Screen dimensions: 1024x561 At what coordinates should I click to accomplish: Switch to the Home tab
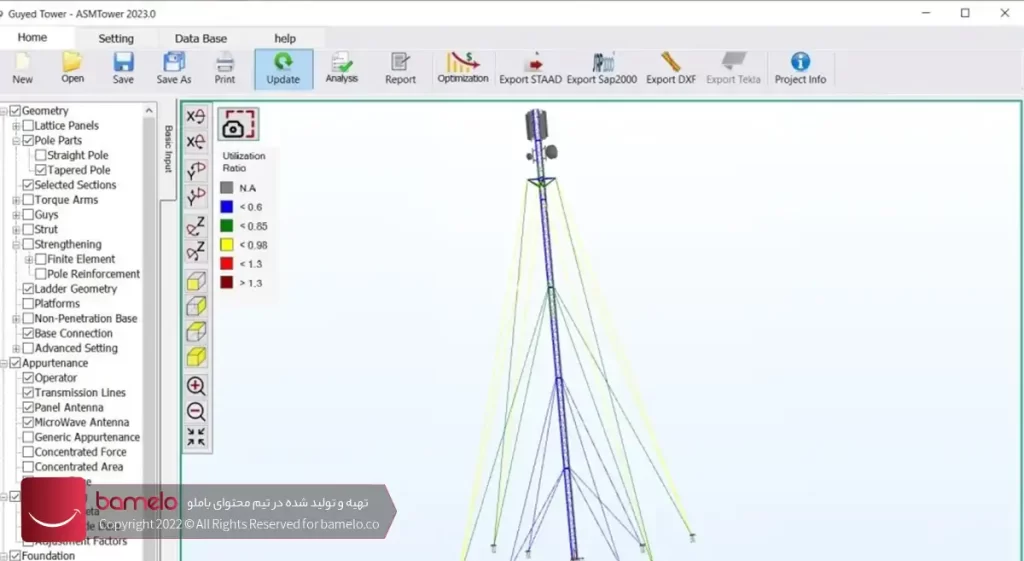32,38
